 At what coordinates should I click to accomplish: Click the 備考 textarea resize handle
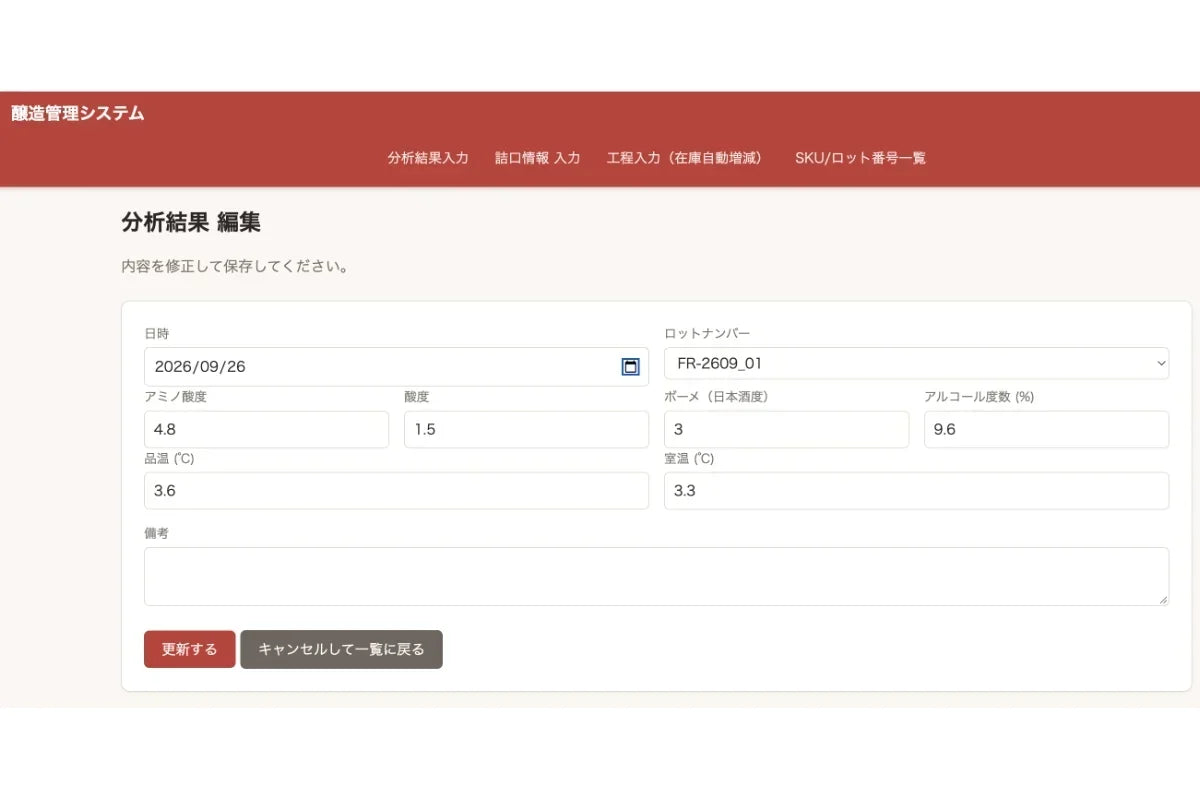pyautogui.click(x=1163, y=600)
